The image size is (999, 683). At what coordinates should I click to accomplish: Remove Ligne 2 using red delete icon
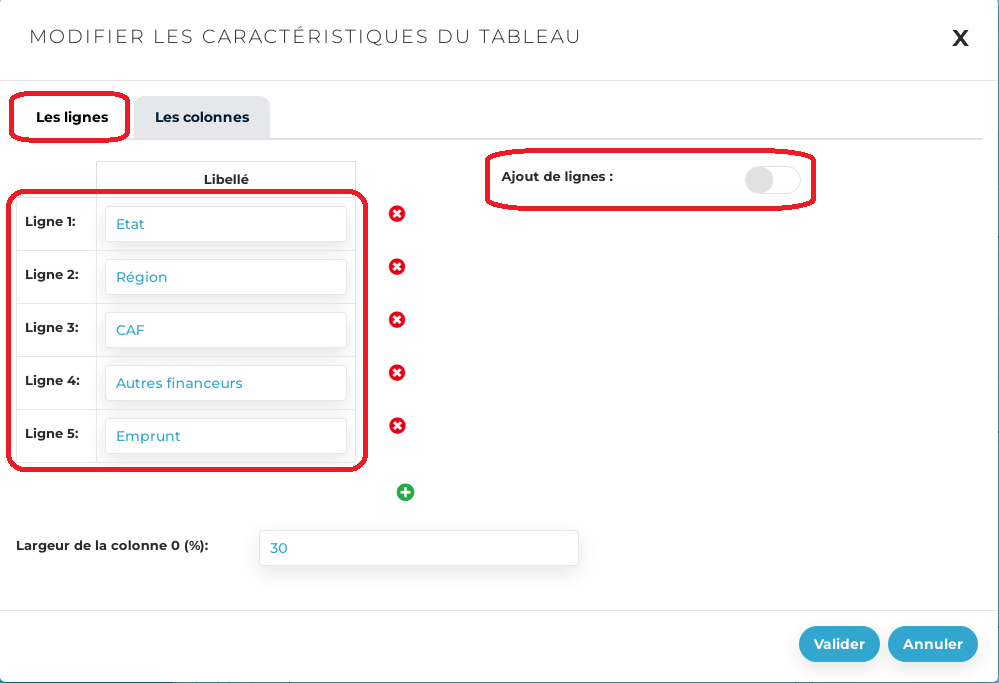pos(397,267)
